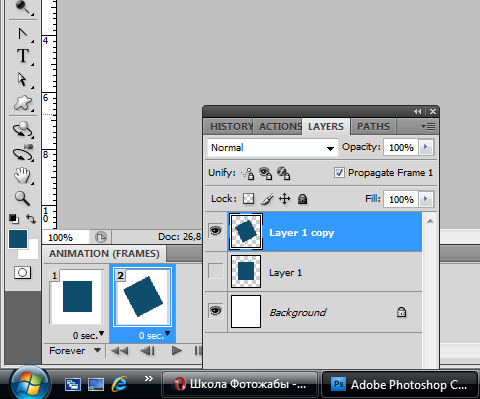Screen dimensions: 480x399
Task: Click the Fill 100% field
Action: (401, 199)
